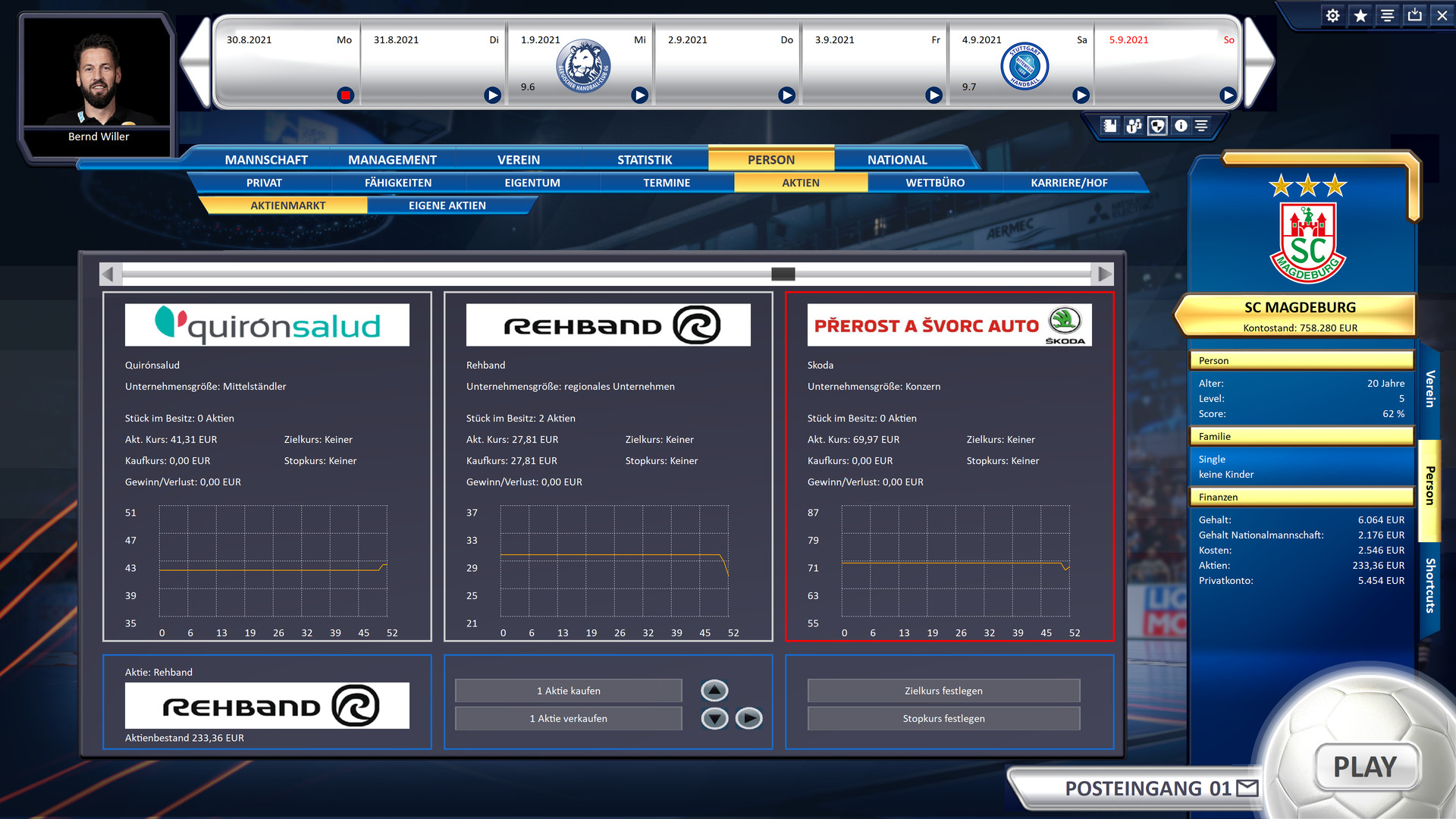Click the favorites star icon
Image resolution: width=1456 pixels, height=819 pixels.
(1360, 15)
